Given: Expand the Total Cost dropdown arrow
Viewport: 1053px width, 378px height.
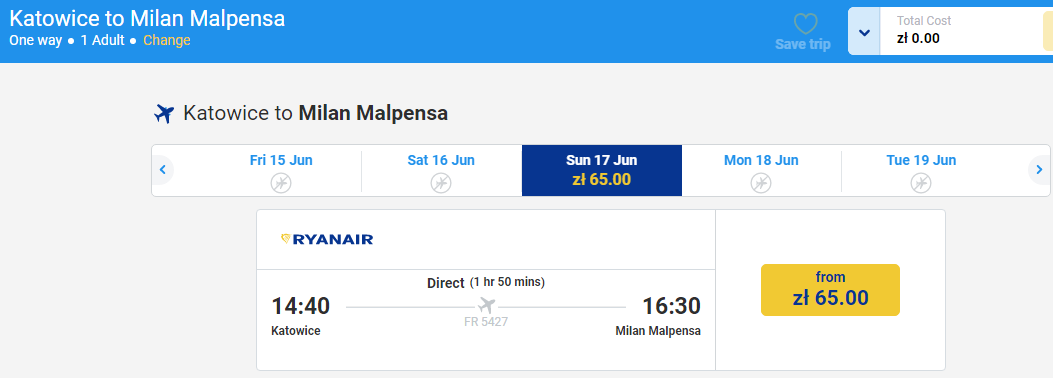Looking at the screenshot, I should tap(864, 32).
